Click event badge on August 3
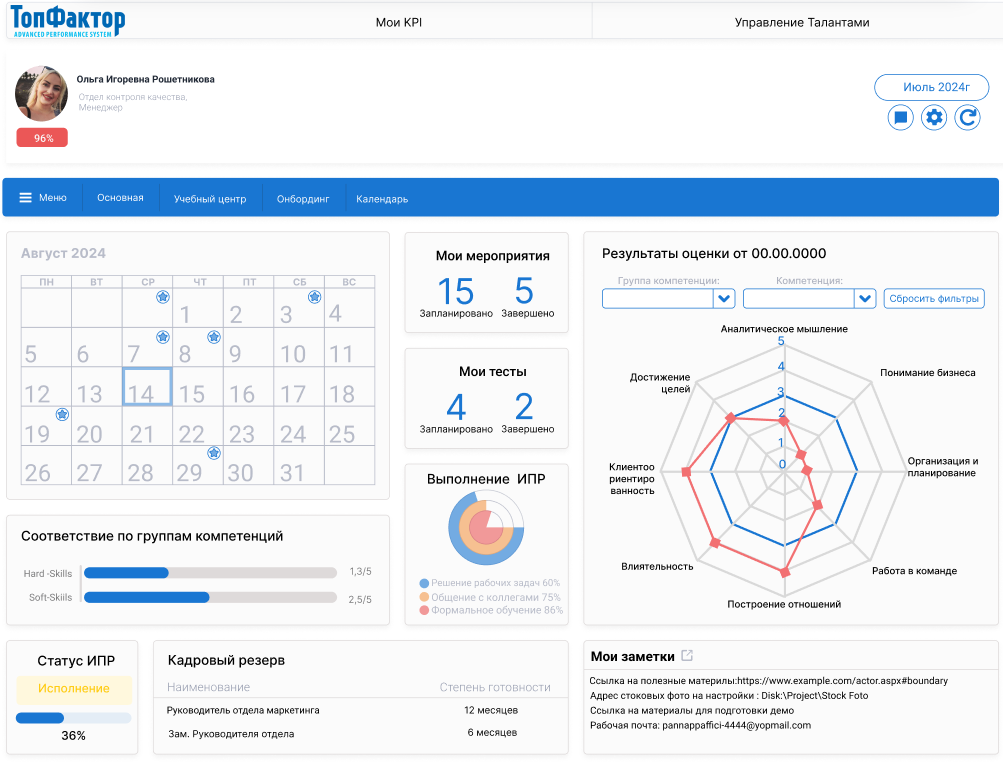 click(314, 296)
